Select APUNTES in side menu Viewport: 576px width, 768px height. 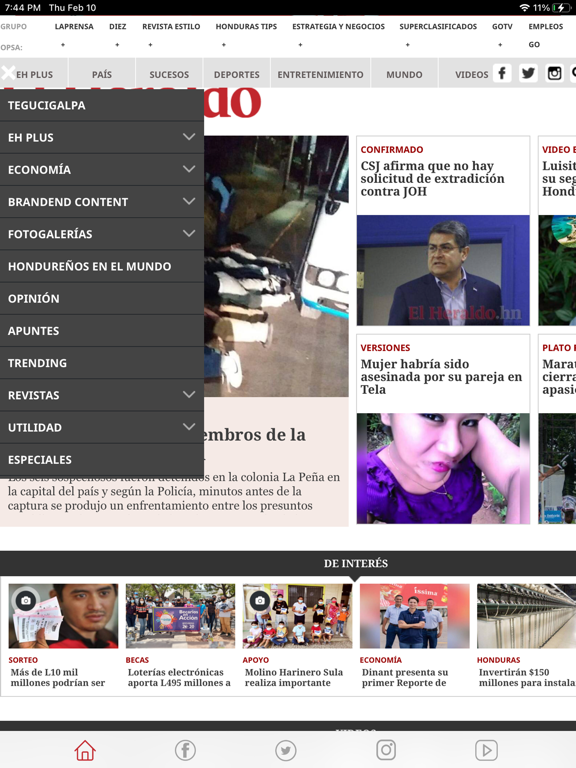102,331
